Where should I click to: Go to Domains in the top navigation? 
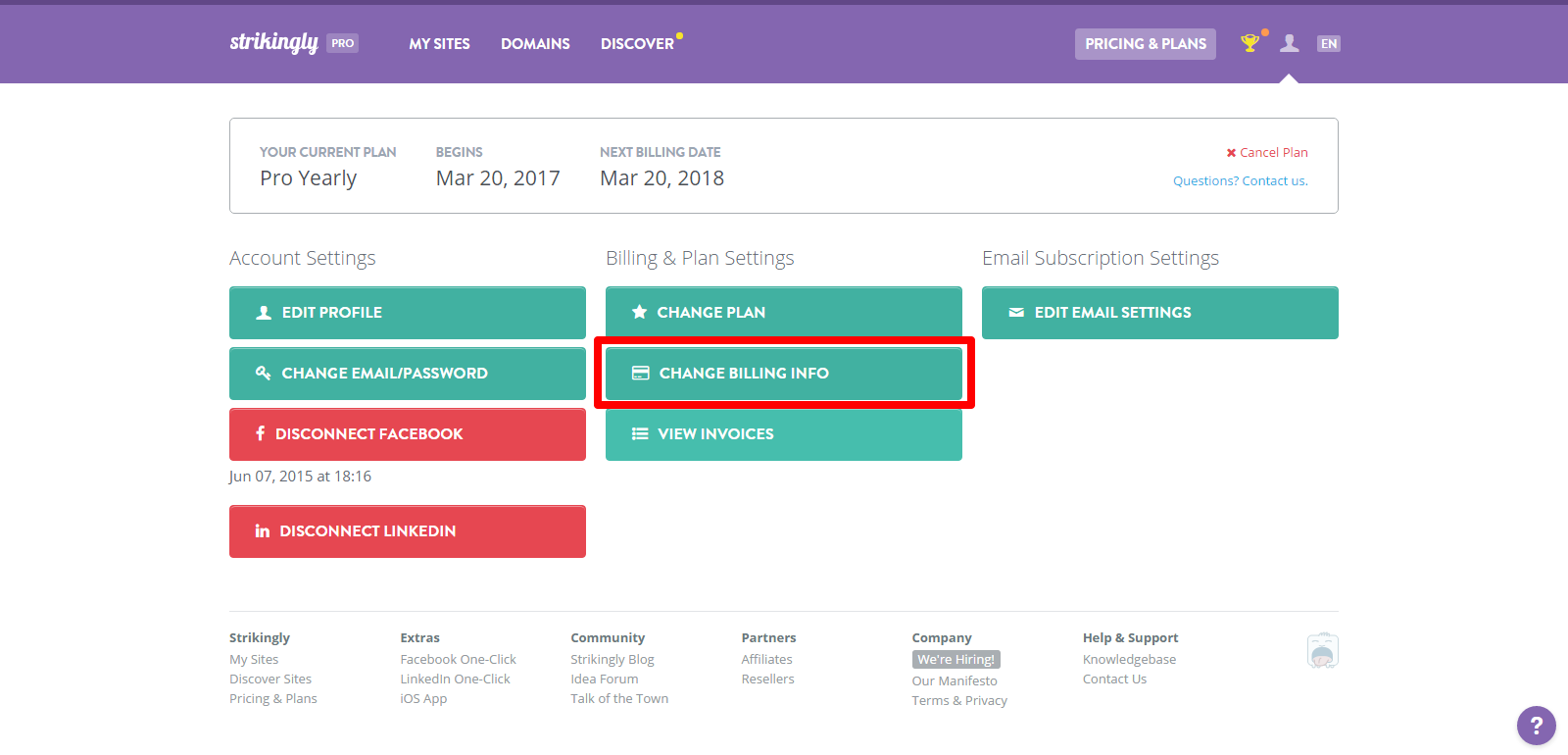(535, 44)
